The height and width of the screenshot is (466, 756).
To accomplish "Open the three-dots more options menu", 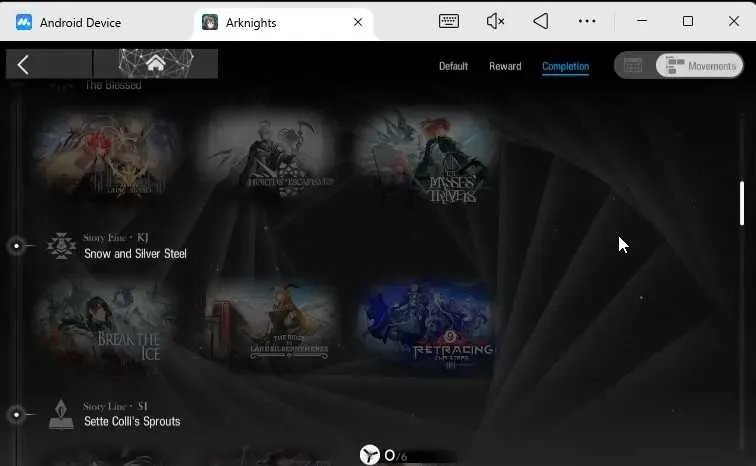I will point(587,21).
